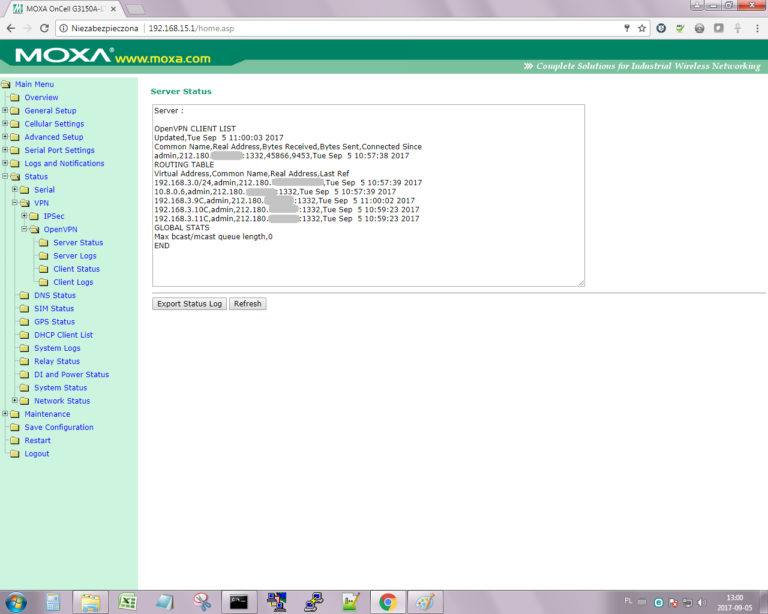
Task: Expand the IPSec tree node
Action: click(x=24, y=216)
